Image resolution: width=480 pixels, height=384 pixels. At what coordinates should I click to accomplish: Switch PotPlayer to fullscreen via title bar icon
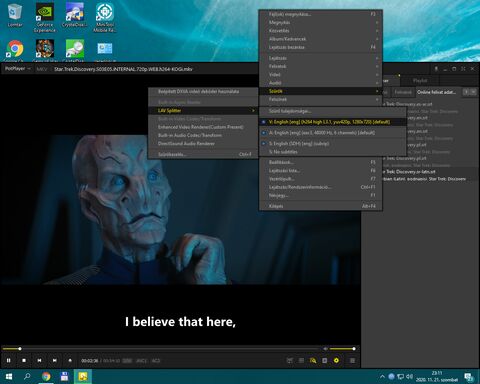coord(463,69)
